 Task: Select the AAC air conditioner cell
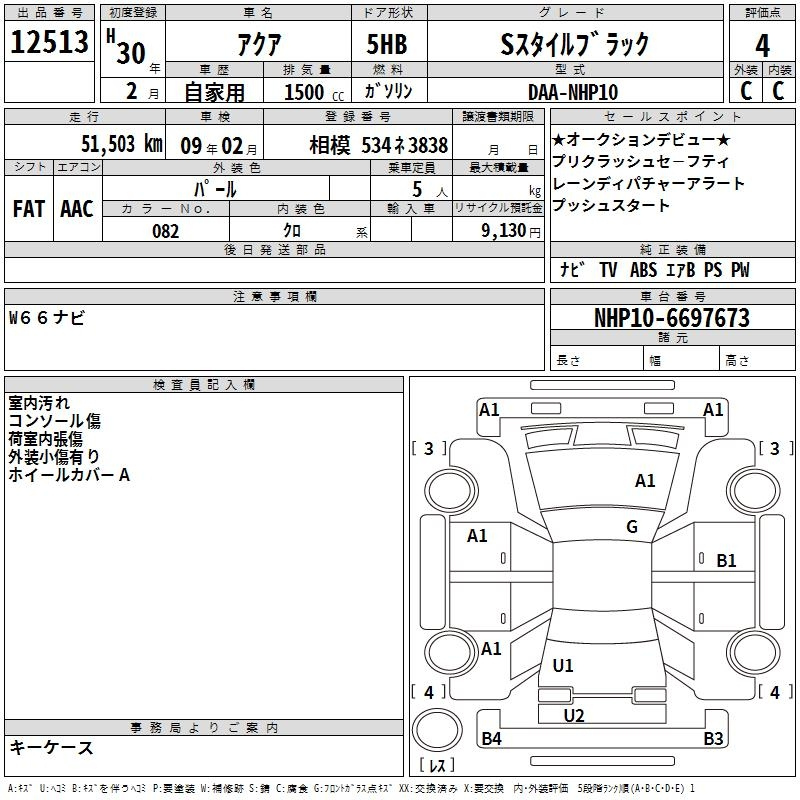point(76,208)
